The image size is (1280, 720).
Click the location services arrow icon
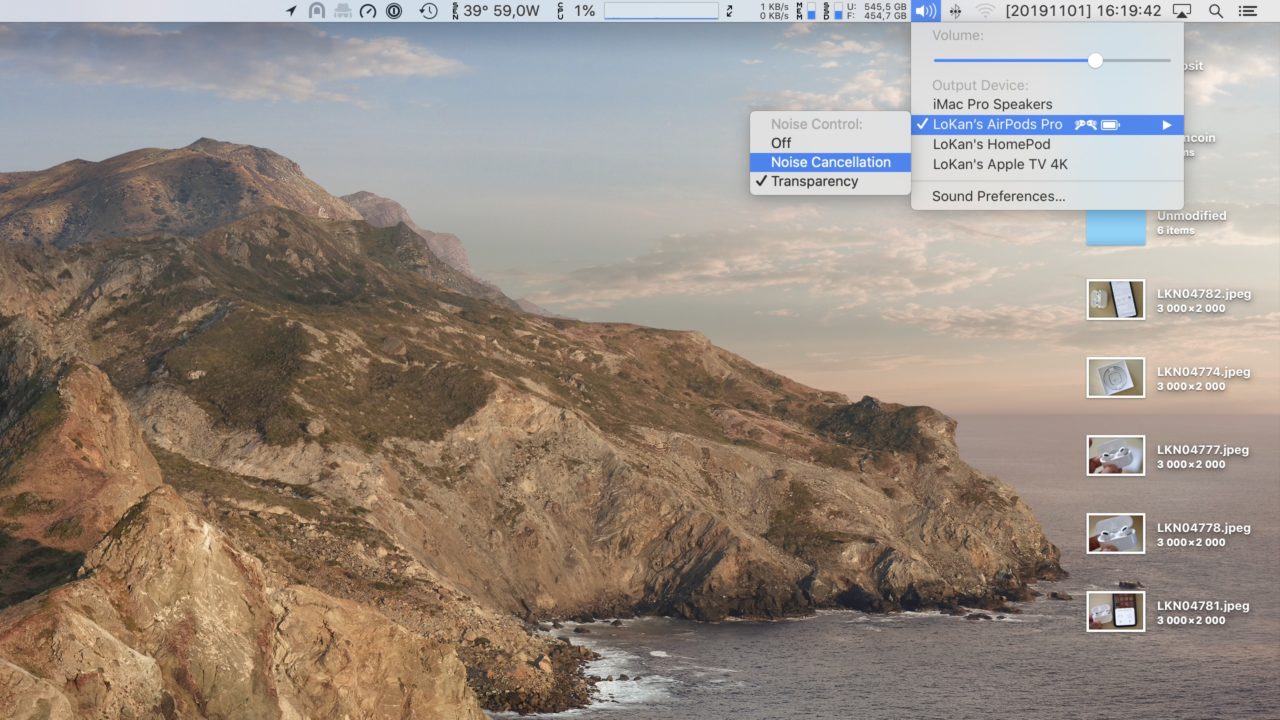pyautogui.click(x=291, y=11)
